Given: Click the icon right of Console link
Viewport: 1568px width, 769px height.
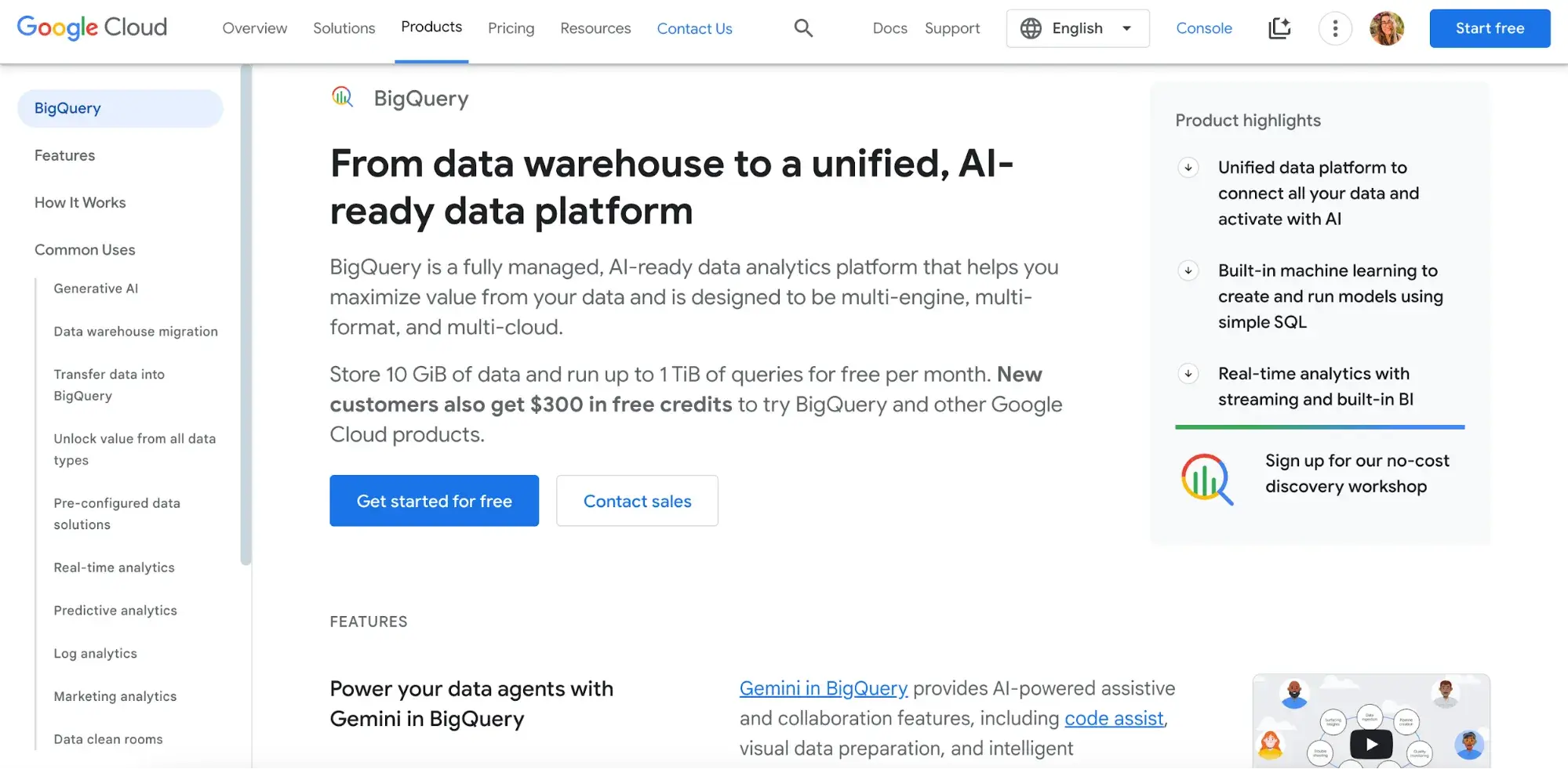Looking at the screenshot, I should [1279, 28].
